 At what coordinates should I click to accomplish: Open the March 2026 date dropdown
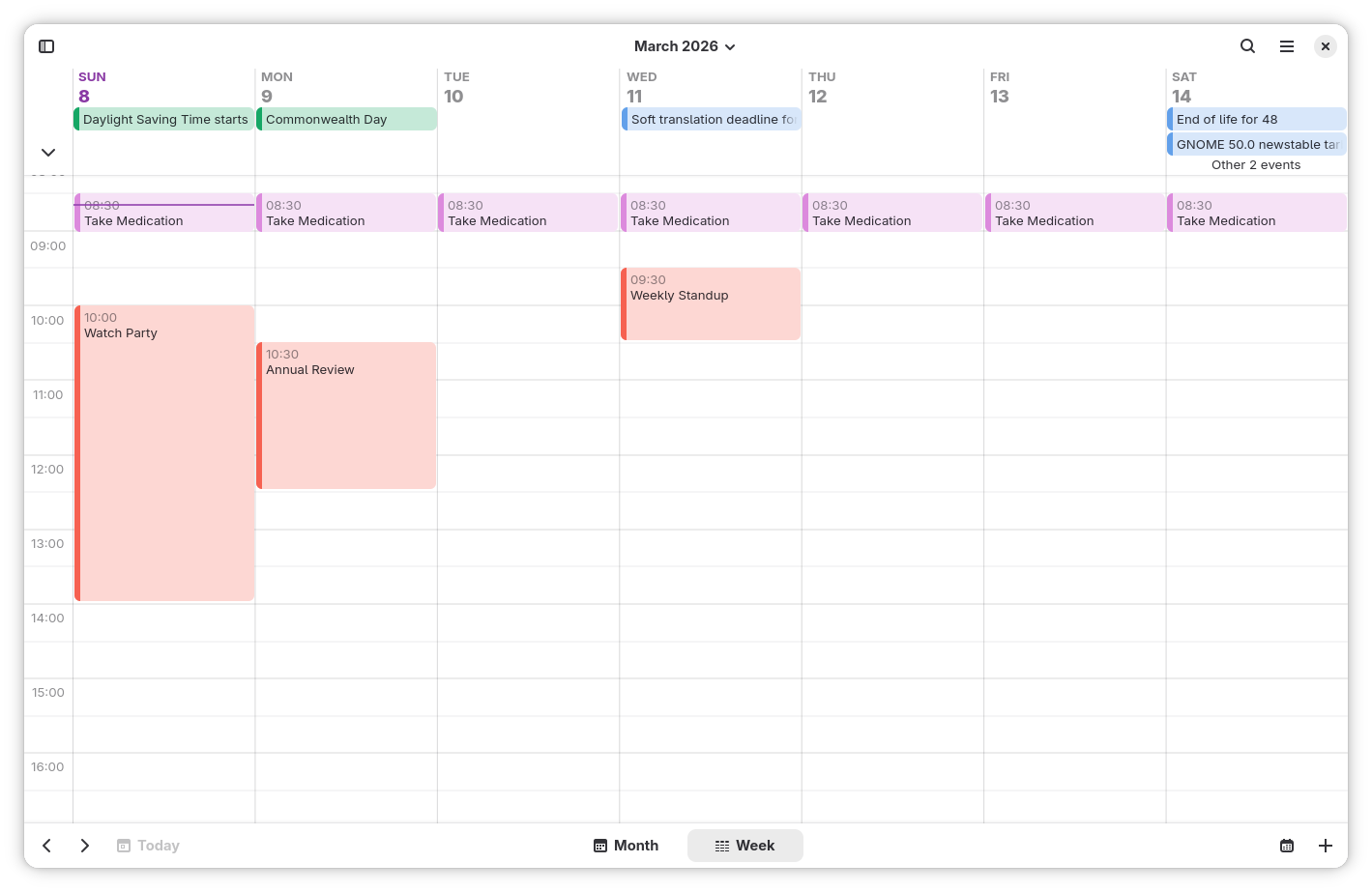point(685,46)
